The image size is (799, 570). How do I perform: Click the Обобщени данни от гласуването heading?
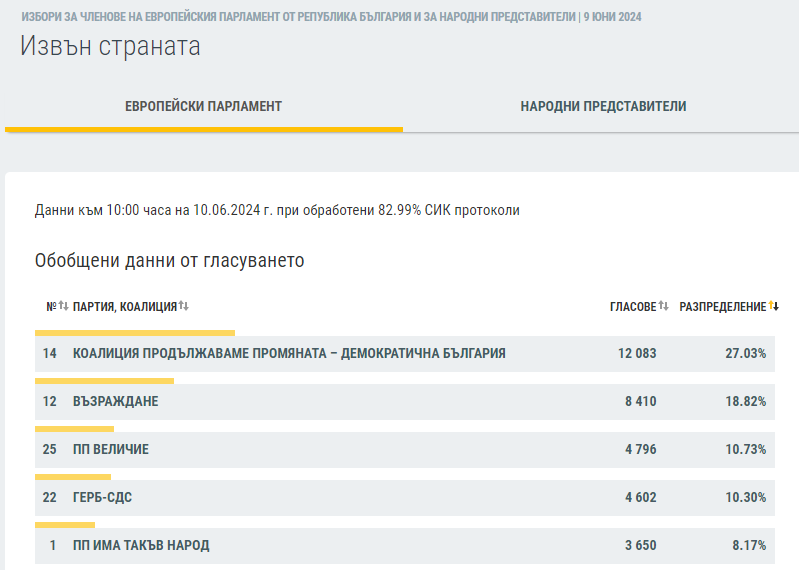169,261
